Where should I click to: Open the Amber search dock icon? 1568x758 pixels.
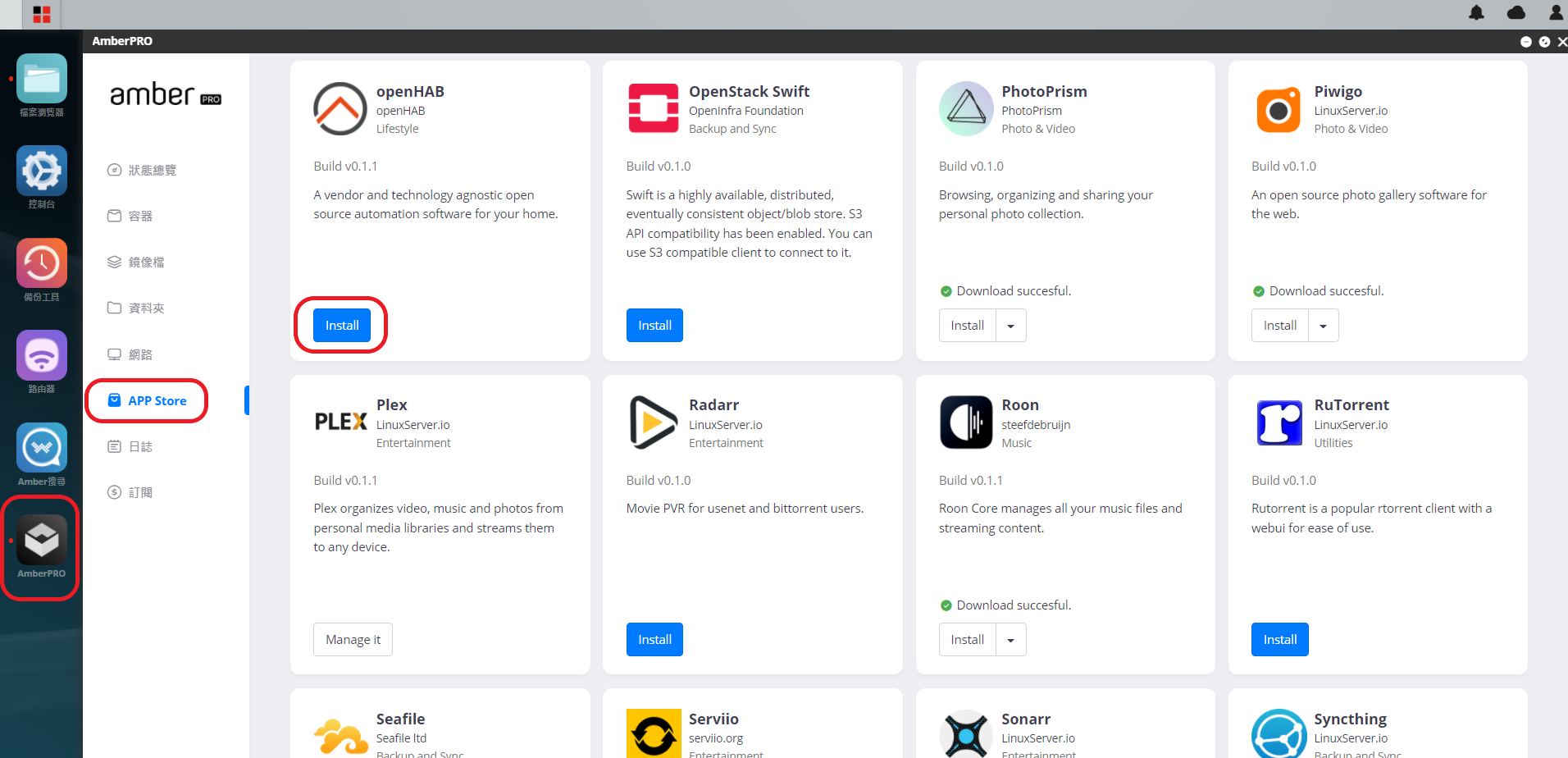pyautogui.click(x=41, y=449)
